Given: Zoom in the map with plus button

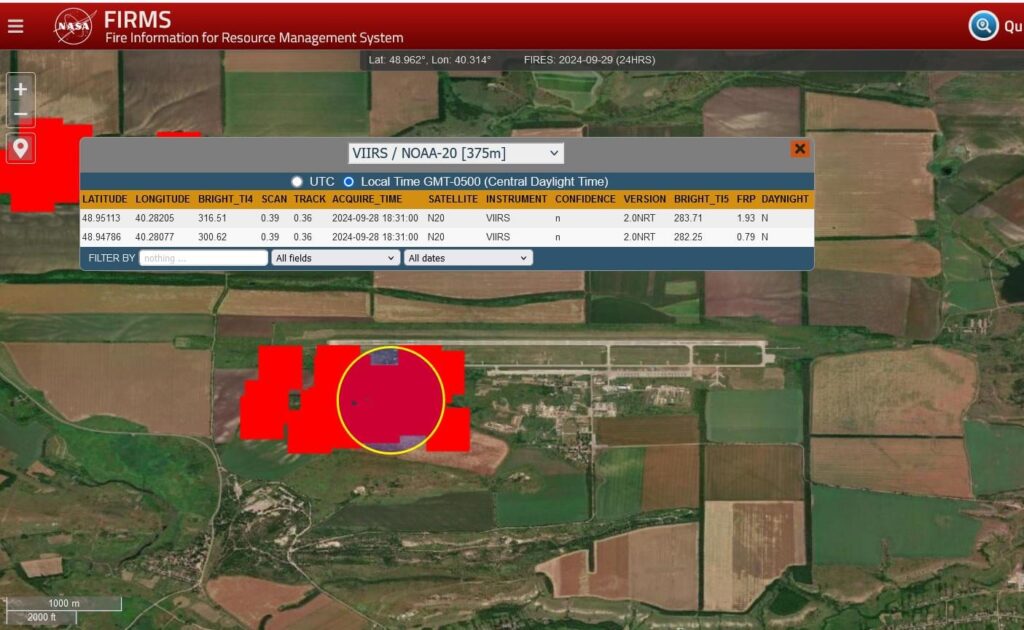Looking at the screenshot, I should pos(20,89).
